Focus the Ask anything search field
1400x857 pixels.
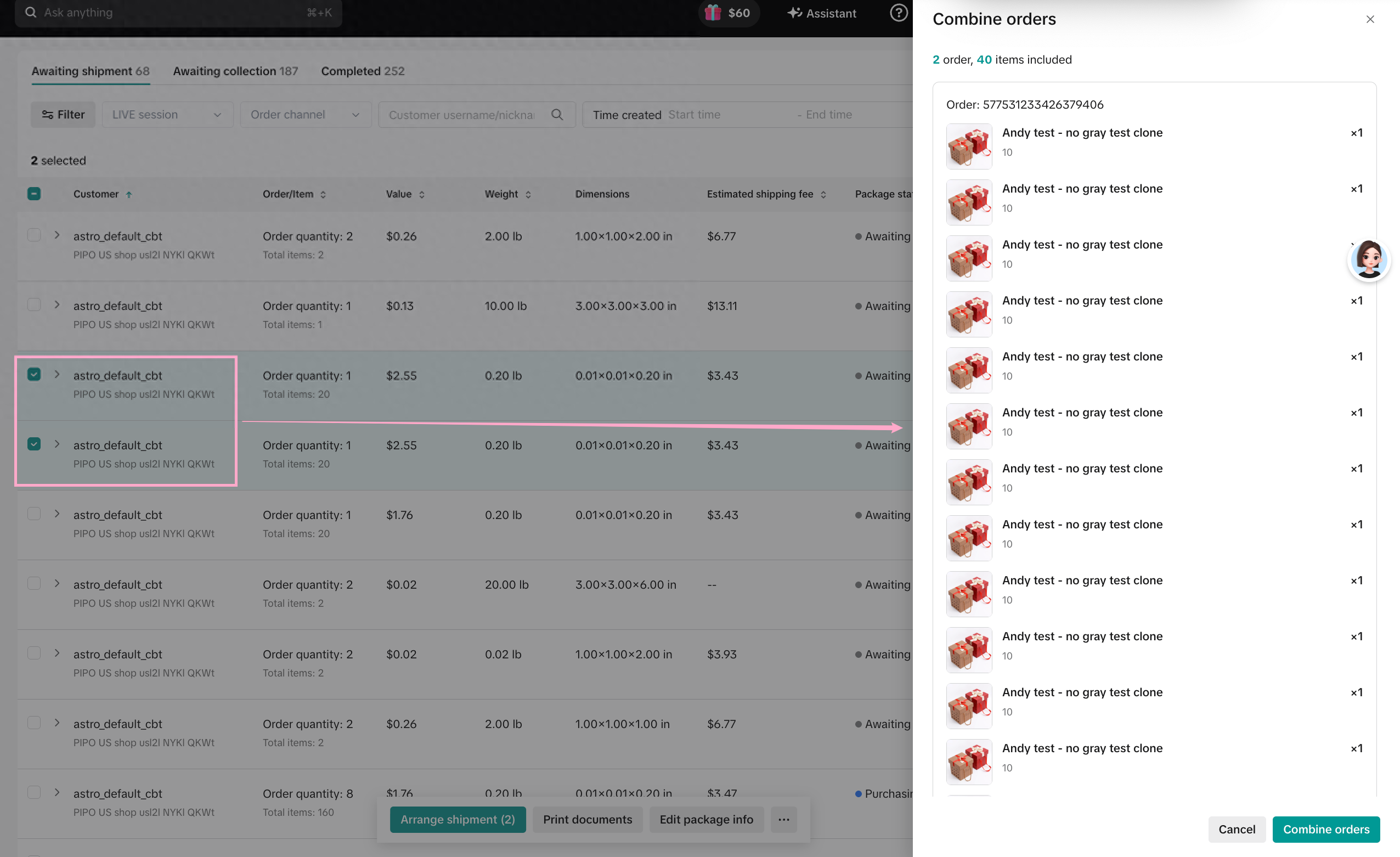point(178,13)
